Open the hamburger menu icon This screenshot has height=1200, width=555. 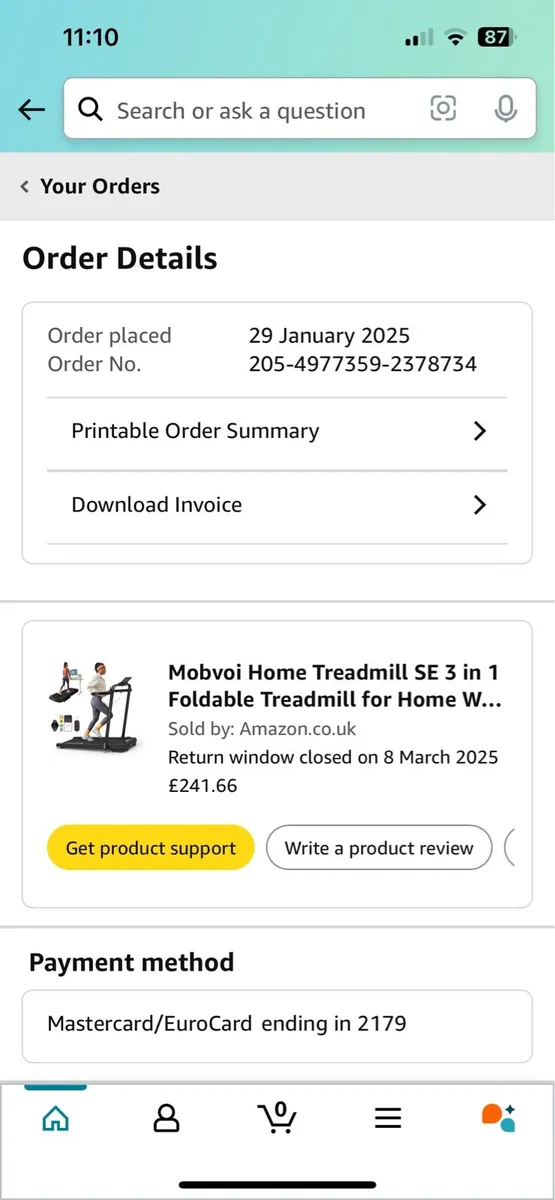388,1118
